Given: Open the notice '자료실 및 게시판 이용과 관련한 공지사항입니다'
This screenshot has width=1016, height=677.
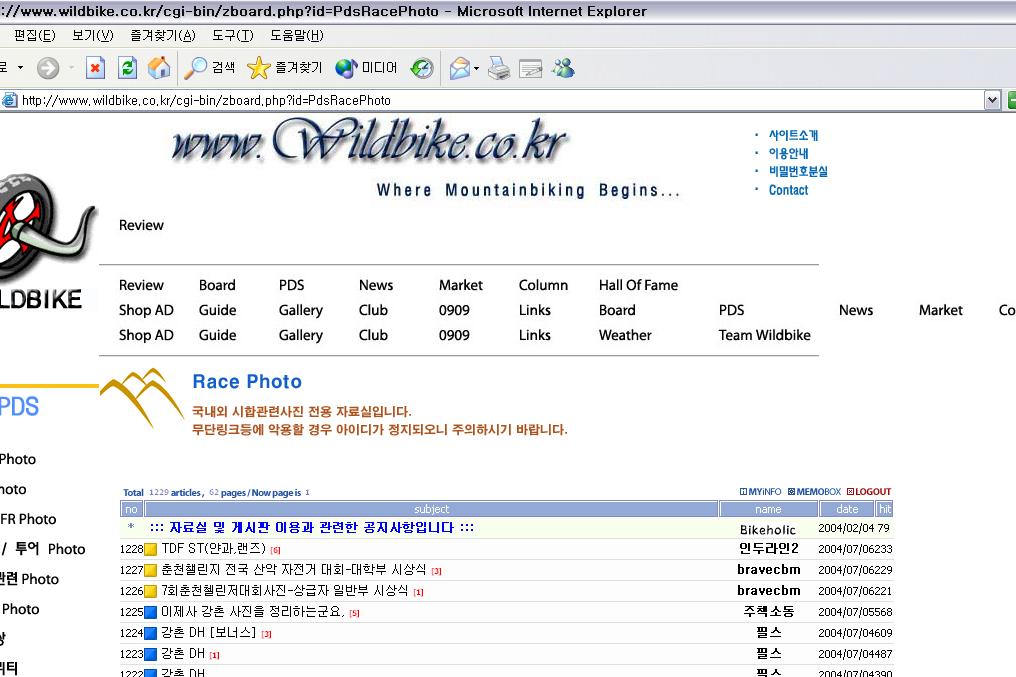Looking at the screenshot, I should [312, 527].
